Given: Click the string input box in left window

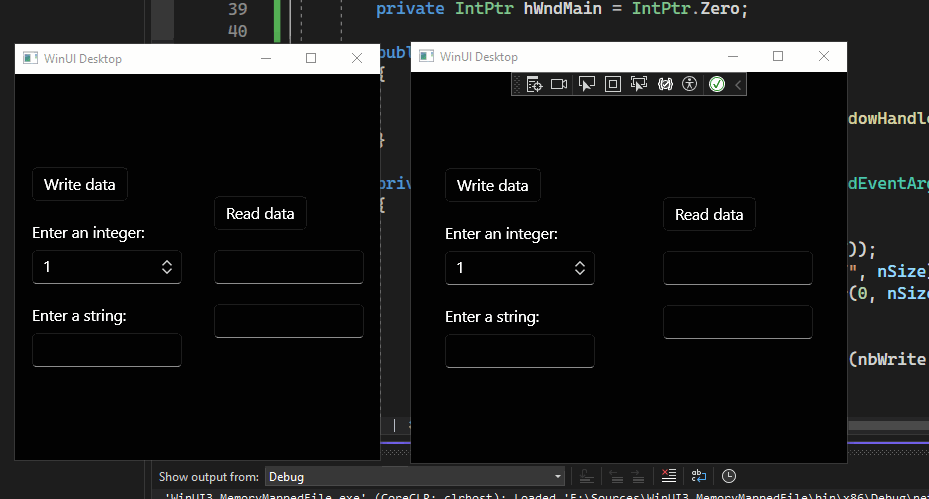Looking at the screenshot, I should (x=107, y=350).
